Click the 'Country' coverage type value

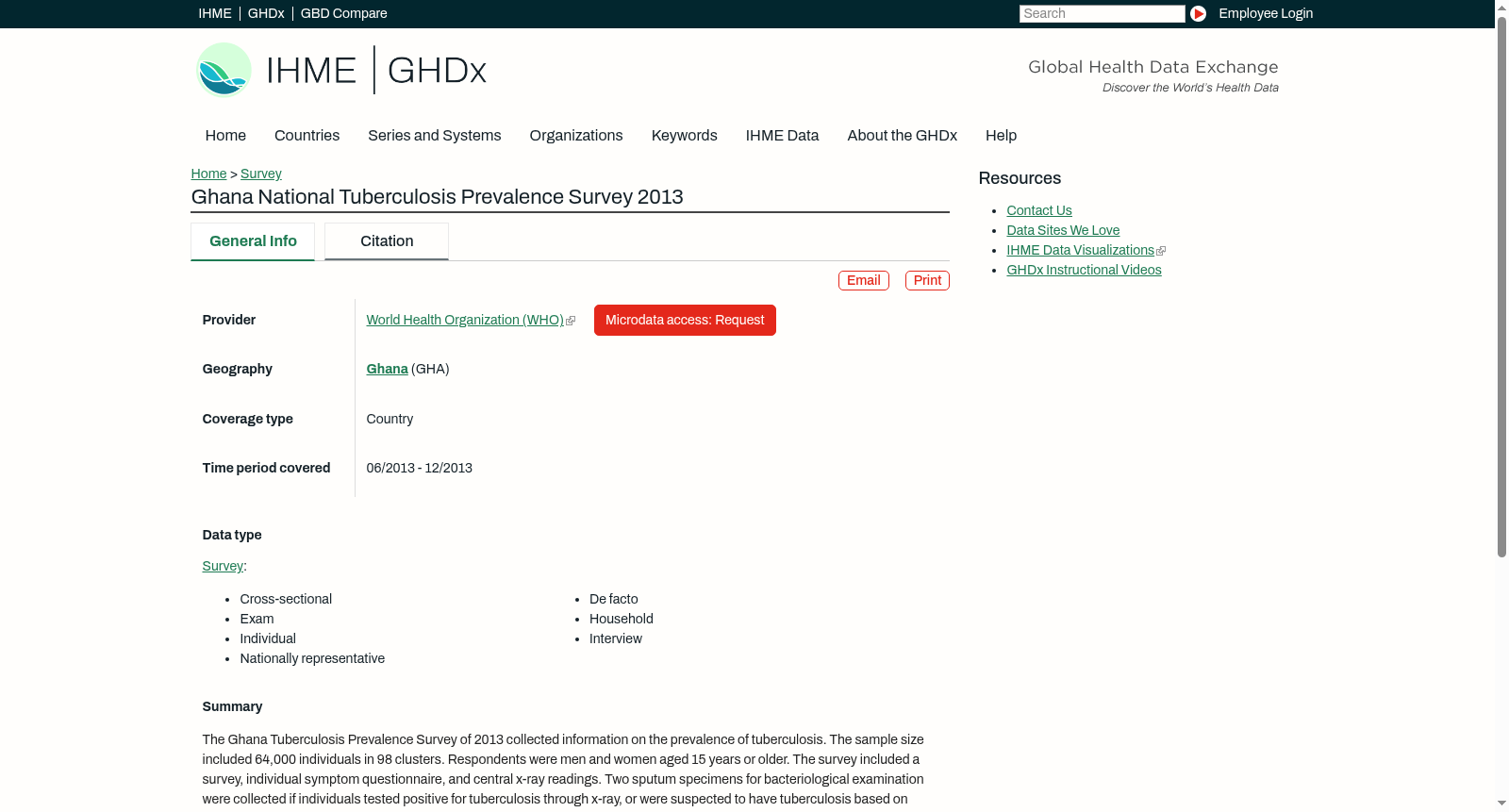point(390,419)
